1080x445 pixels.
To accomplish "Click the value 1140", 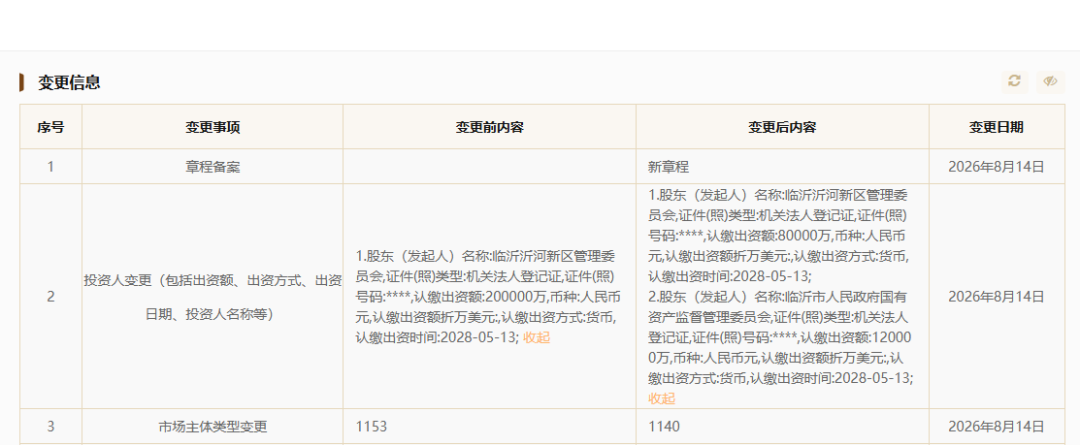I will 664,426.
